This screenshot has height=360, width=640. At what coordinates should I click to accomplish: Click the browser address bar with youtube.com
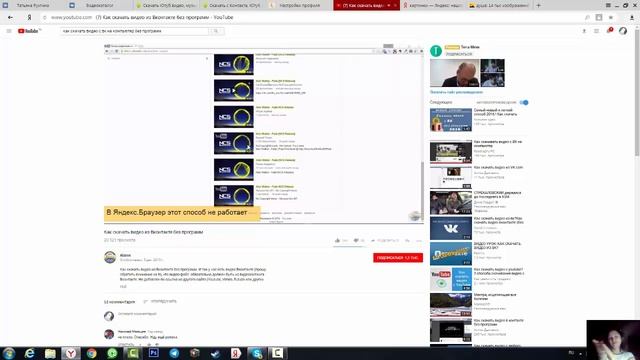tap(310, 18)
